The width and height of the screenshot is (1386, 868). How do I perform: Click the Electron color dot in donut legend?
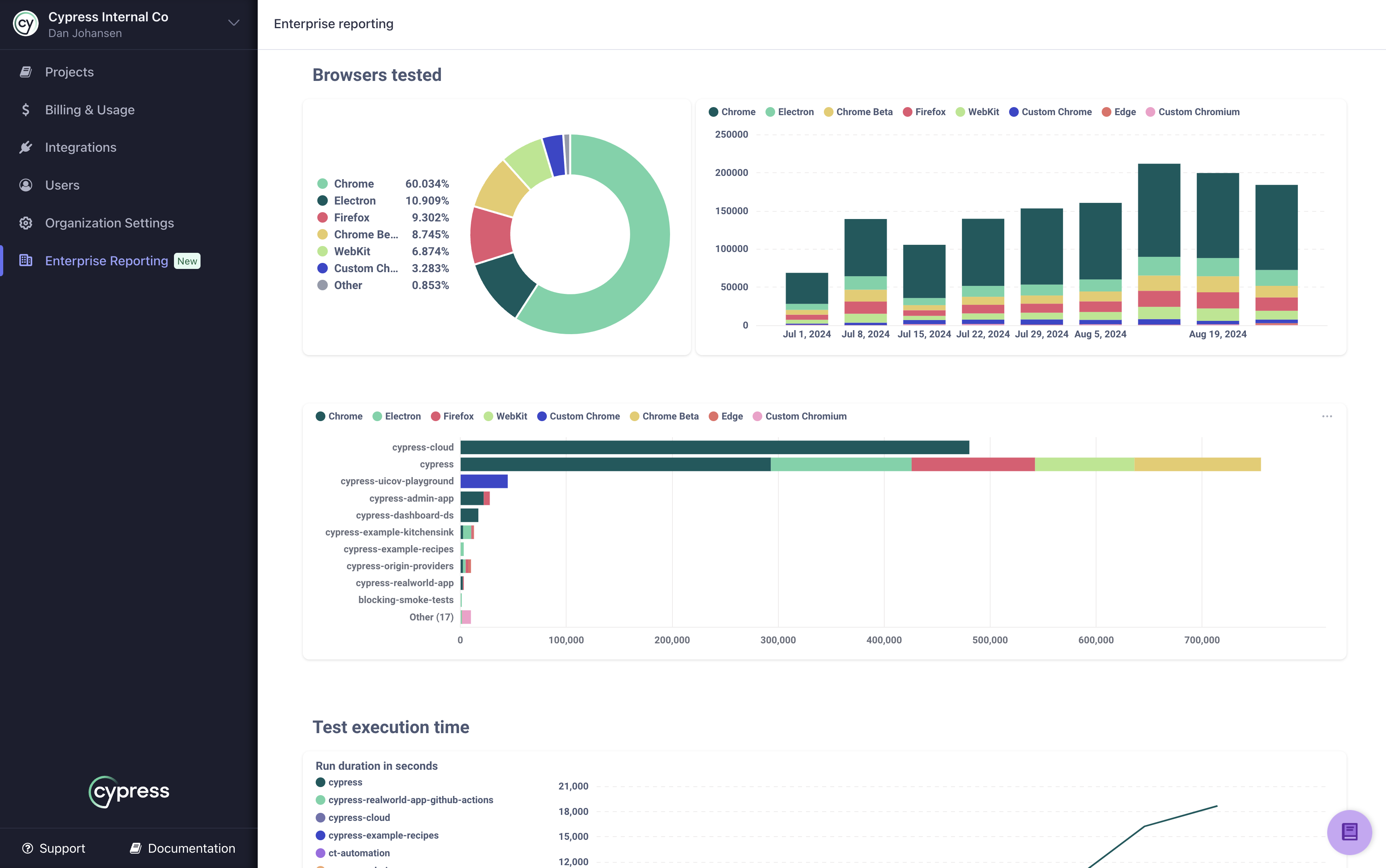pos(323,200)
